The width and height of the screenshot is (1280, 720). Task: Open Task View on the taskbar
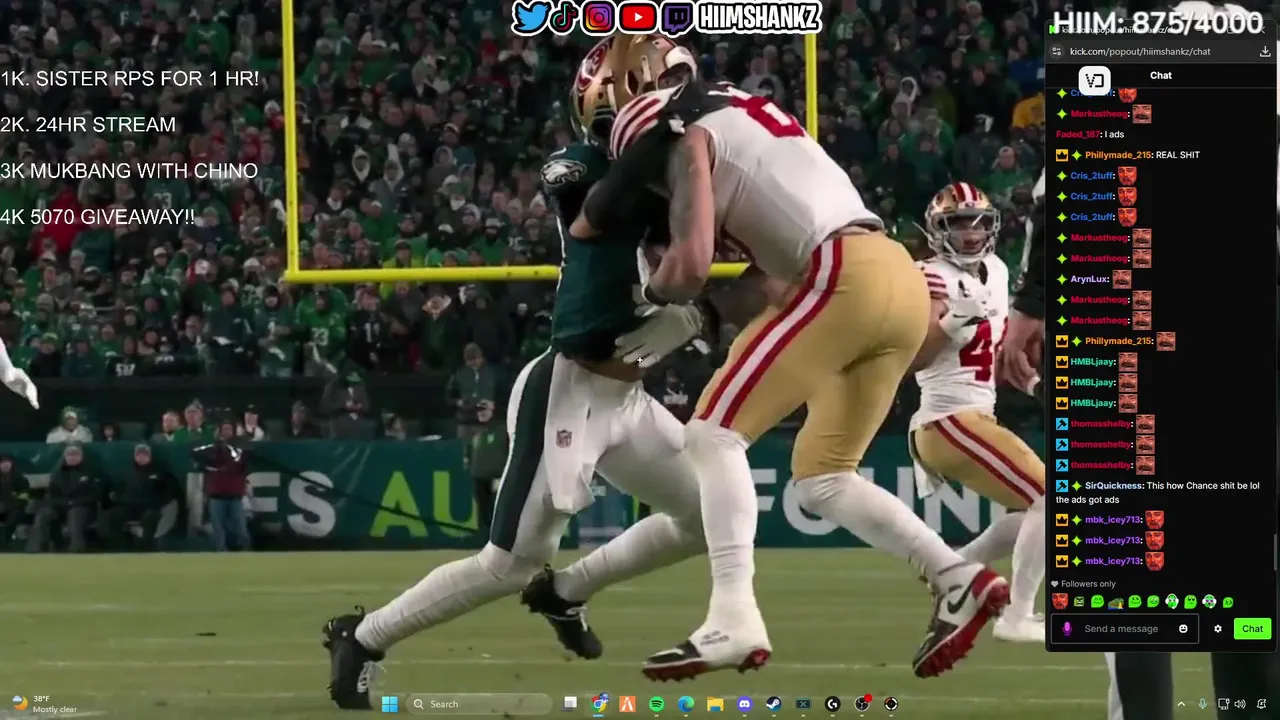[x=570, y=703]
